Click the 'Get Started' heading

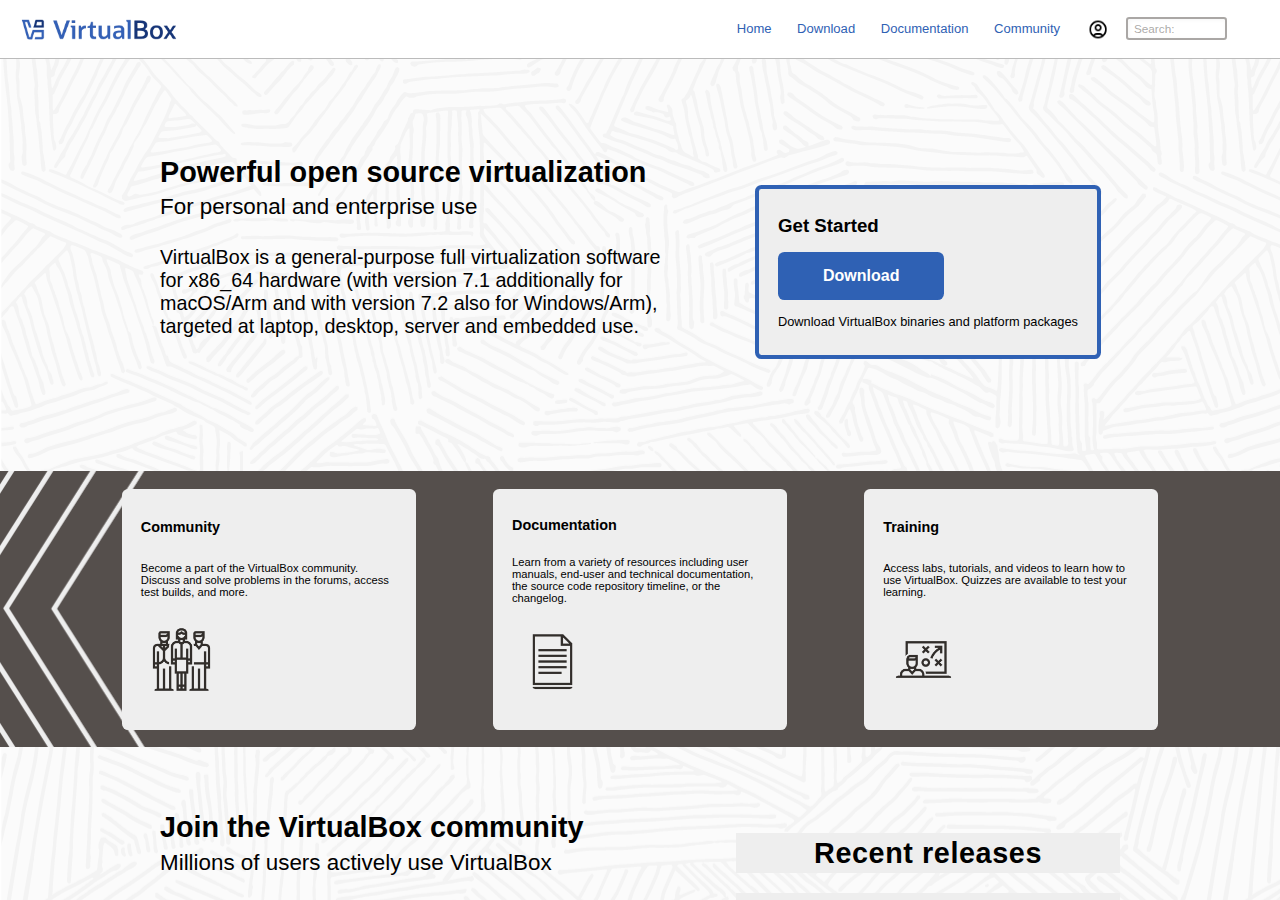point(828,226)
